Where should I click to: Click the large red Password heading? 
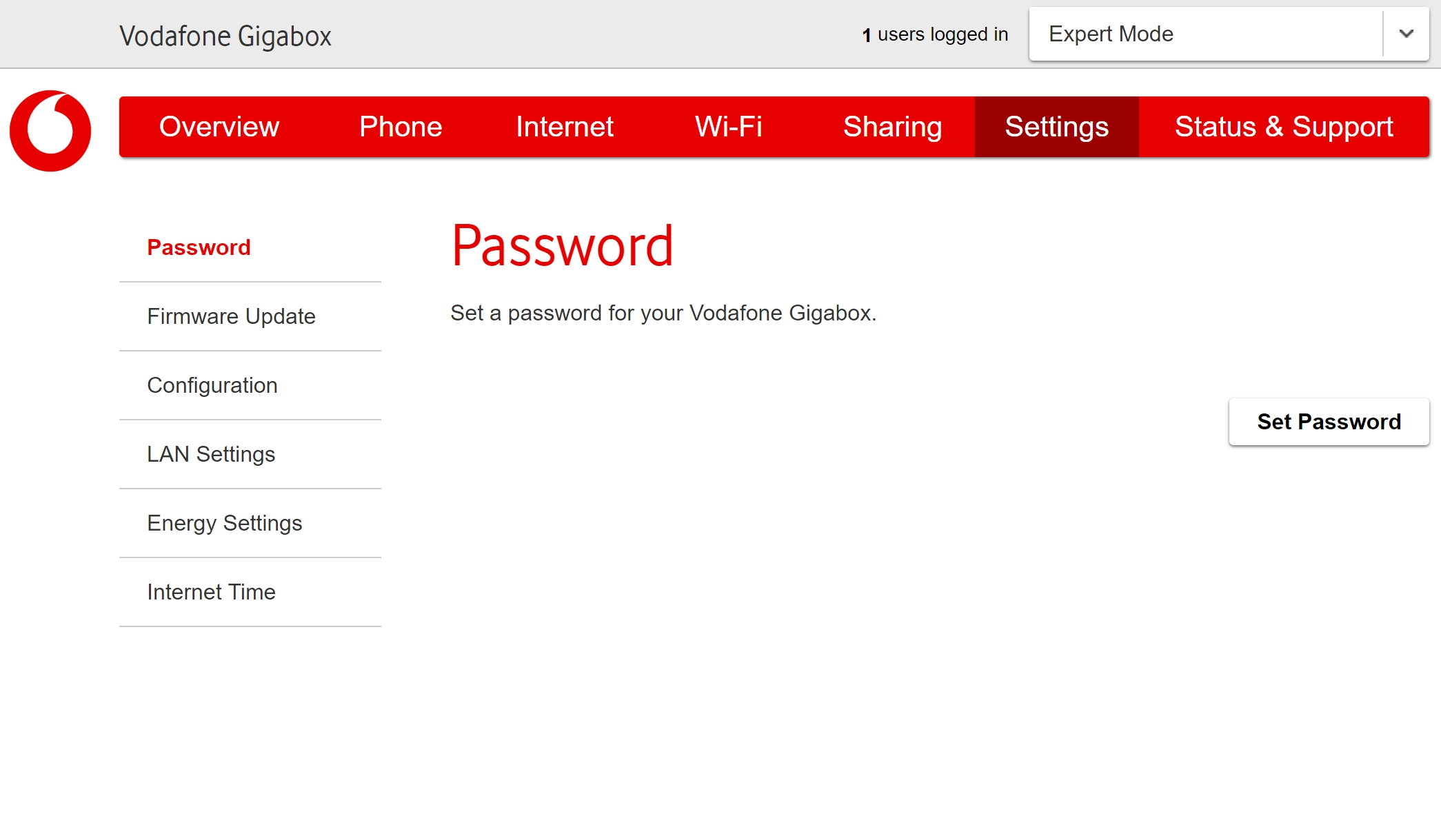563,245
